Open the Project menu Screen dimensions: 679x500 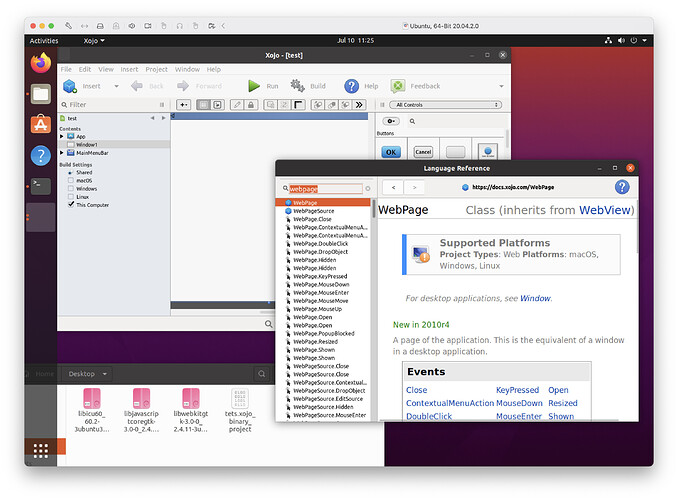click(x=156, y=69)
